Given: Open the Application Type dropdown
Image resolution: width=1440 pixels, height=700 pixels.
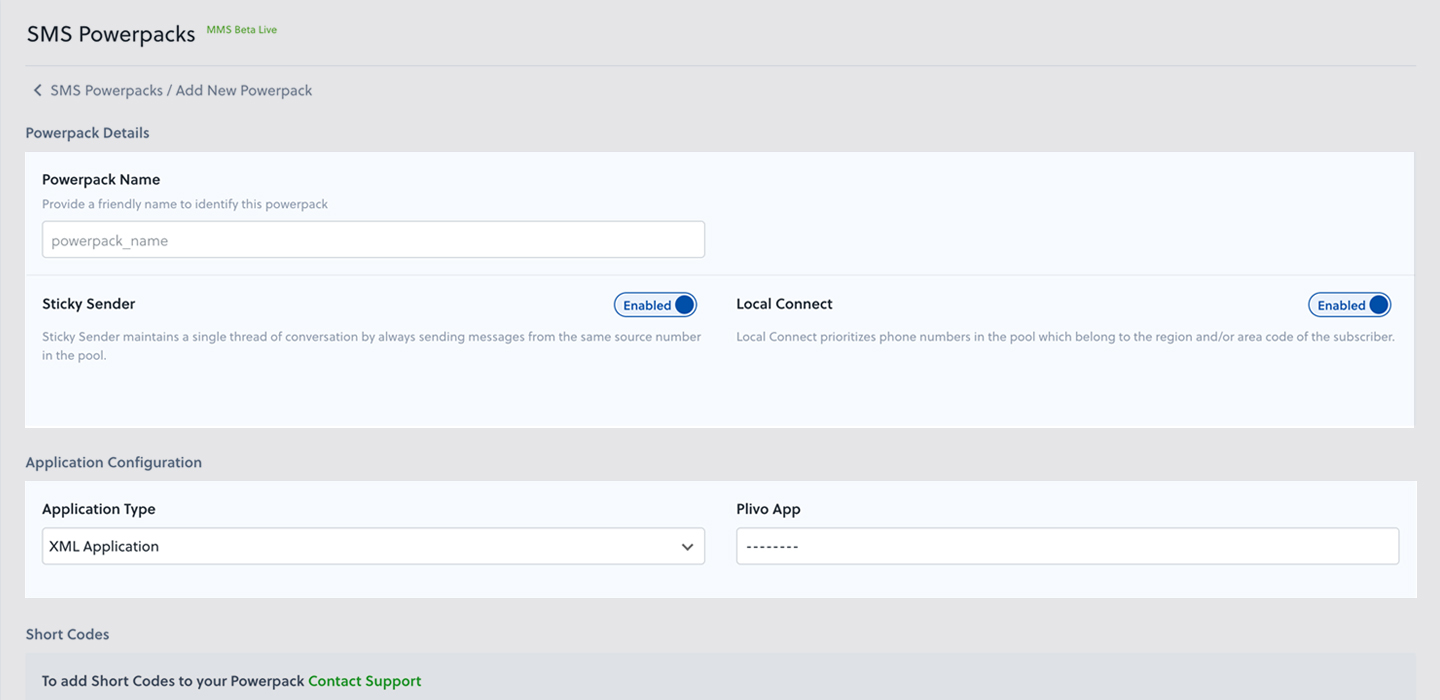Looking at the screenshot, I should (373, 547).
